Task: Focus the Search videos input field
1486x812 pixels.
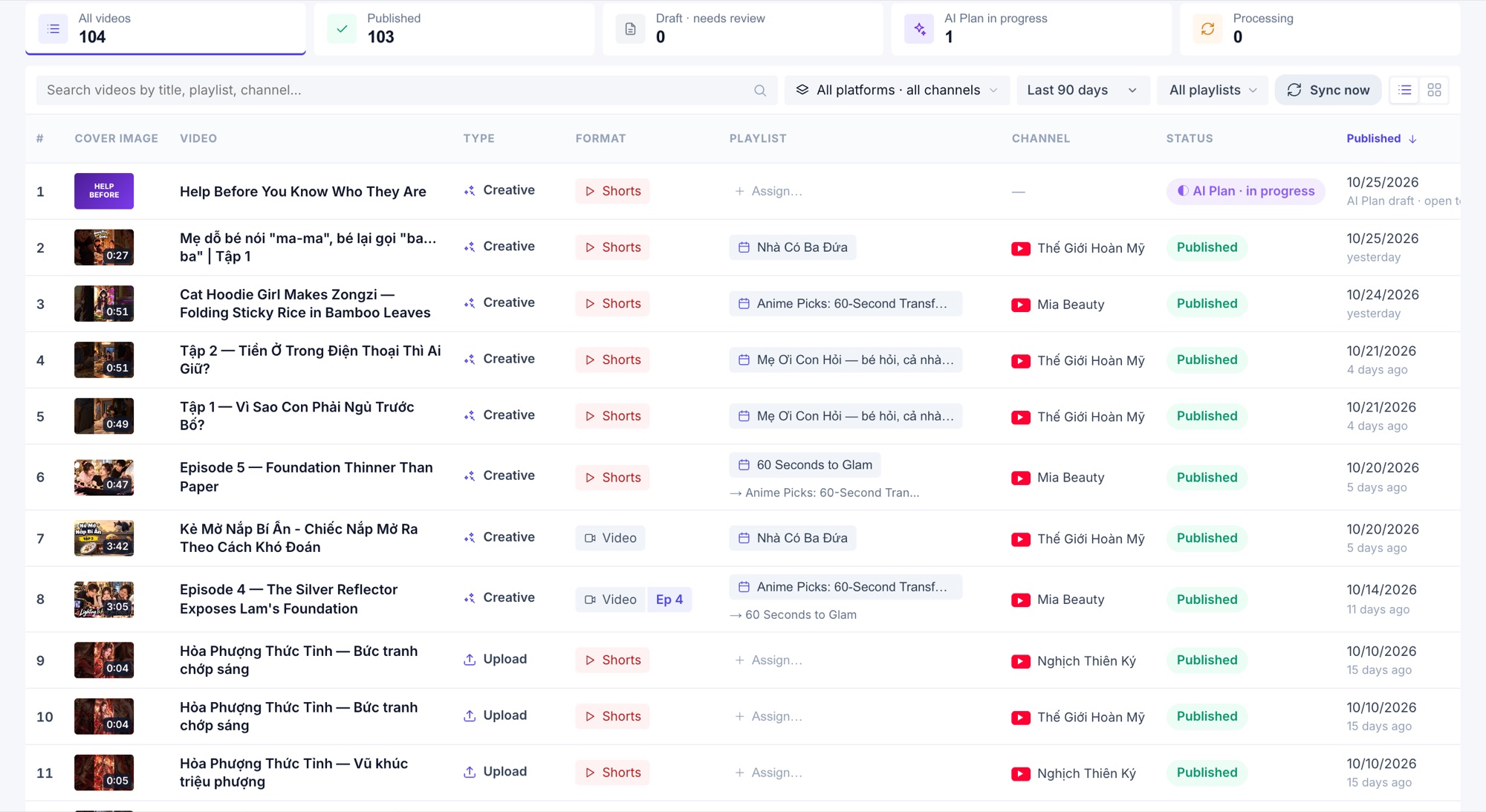Action: click(406, 90)
